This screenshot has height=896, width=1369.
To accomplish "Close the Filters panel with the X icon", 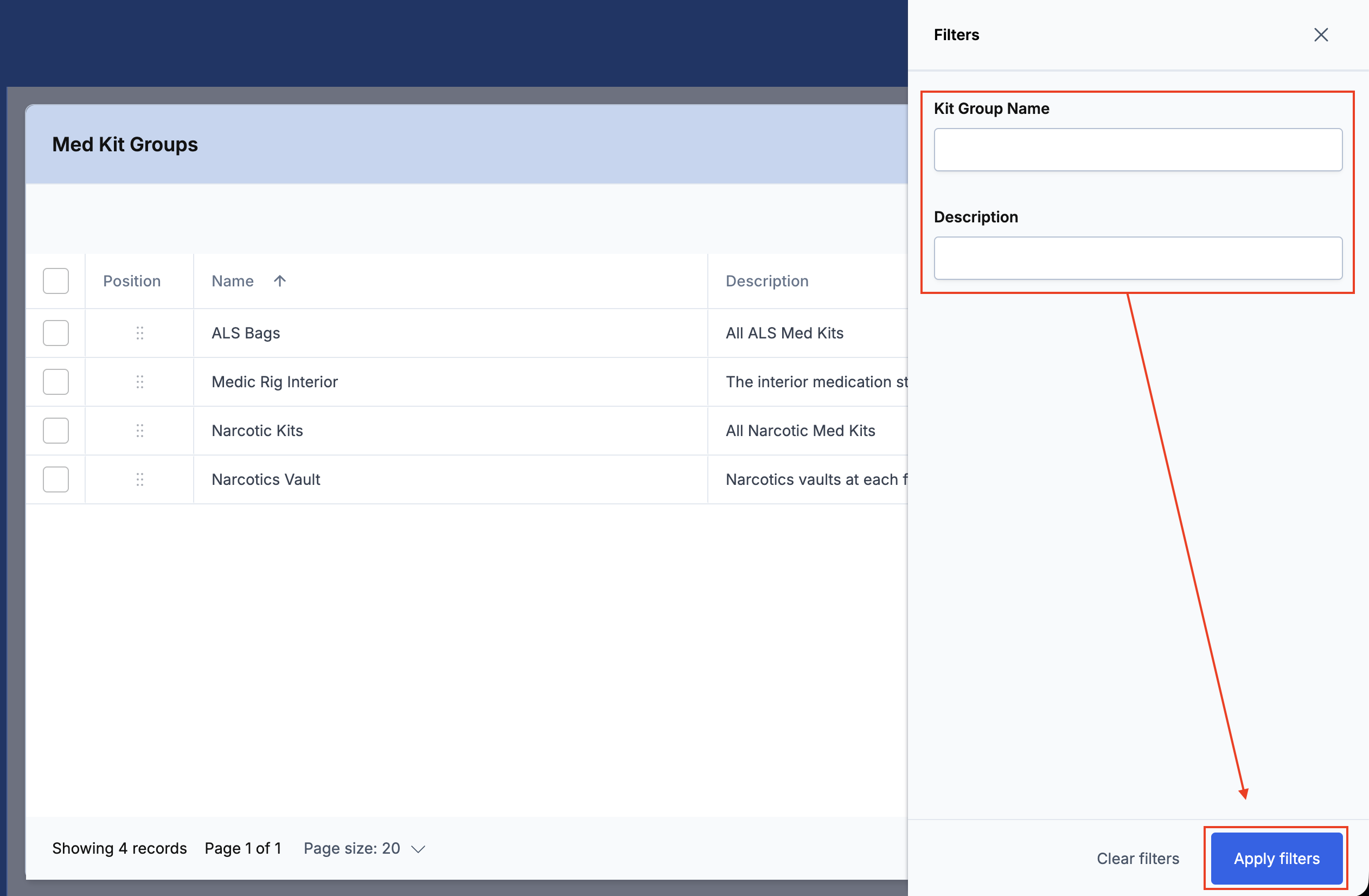I will pos(1321,35).
